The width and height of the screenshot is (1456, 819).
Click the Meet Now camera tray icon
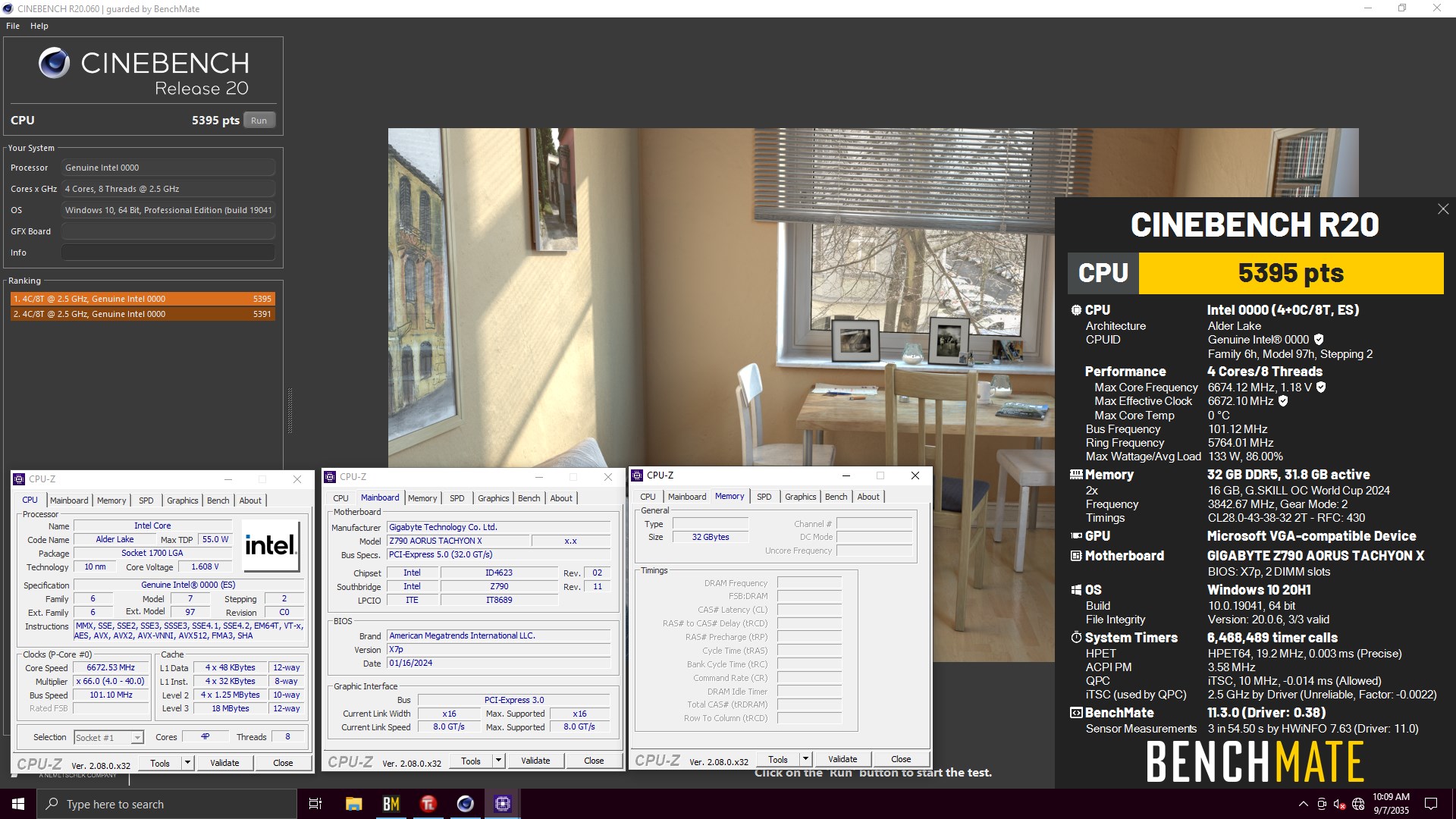click(1322, 805)
